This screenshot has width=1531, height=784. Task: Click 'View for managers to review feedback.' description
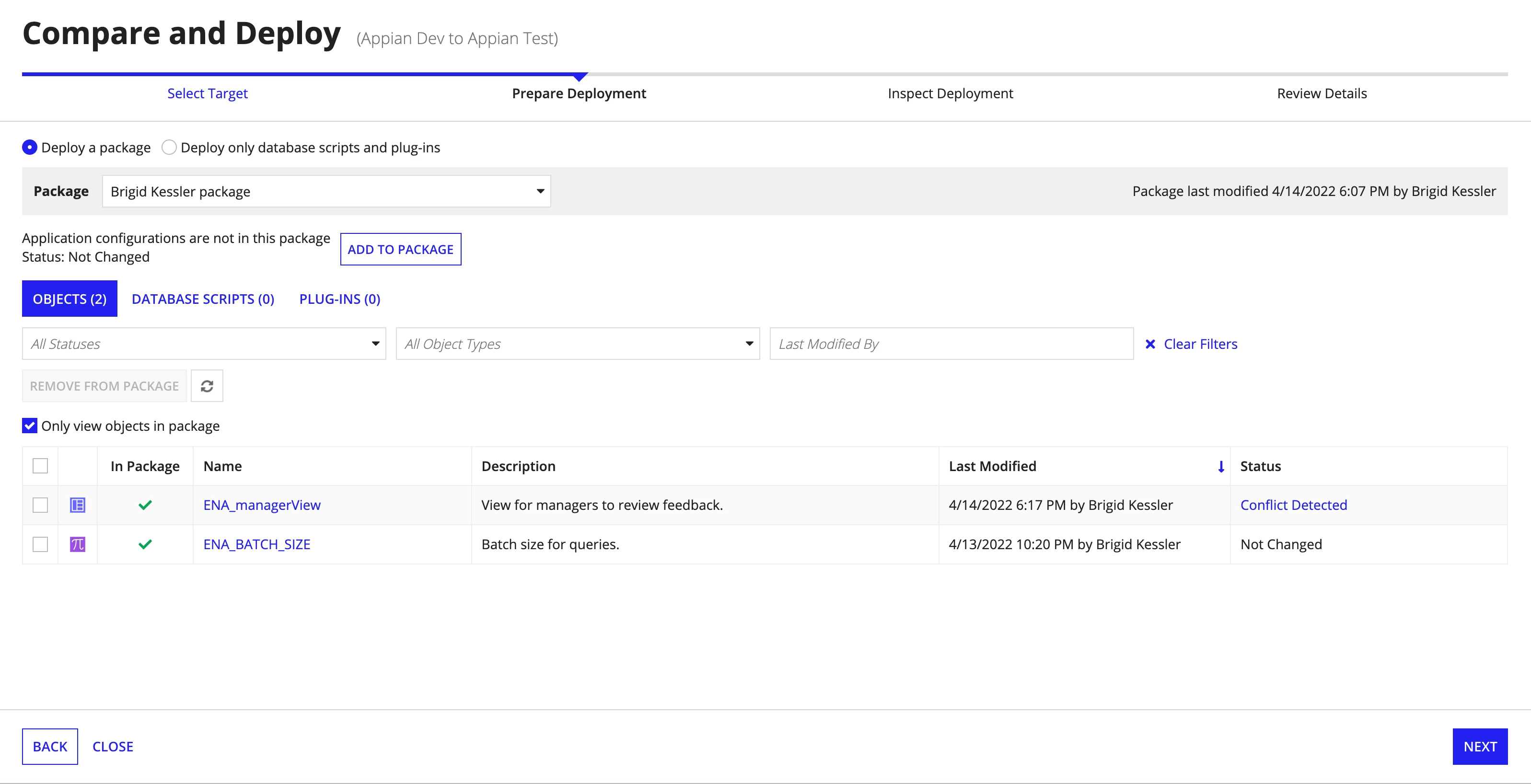[x=602, y=505]
